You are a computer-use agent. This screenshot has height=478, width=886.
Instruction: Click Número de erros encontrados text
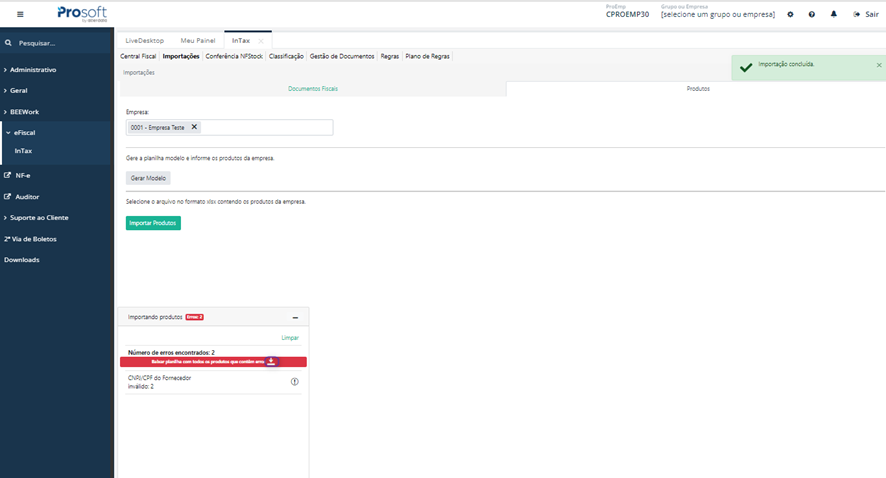(171, 353)
